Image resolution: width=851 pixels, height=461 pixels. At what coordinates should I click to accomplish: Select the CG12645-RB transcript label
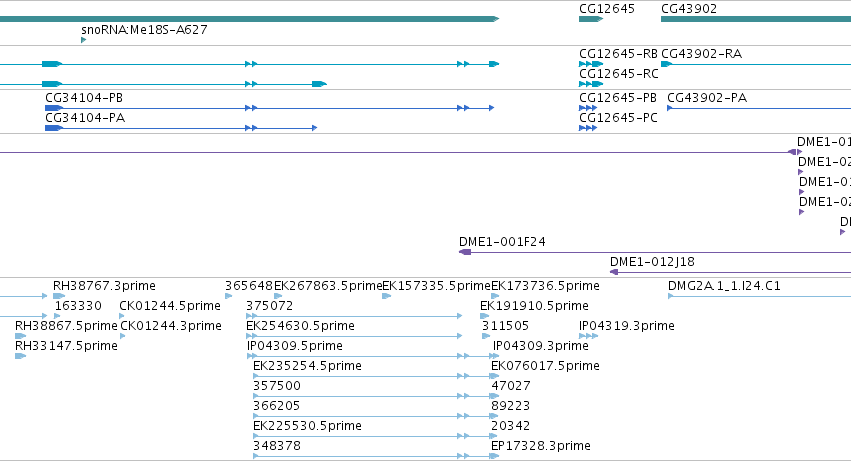click(618, 54)
